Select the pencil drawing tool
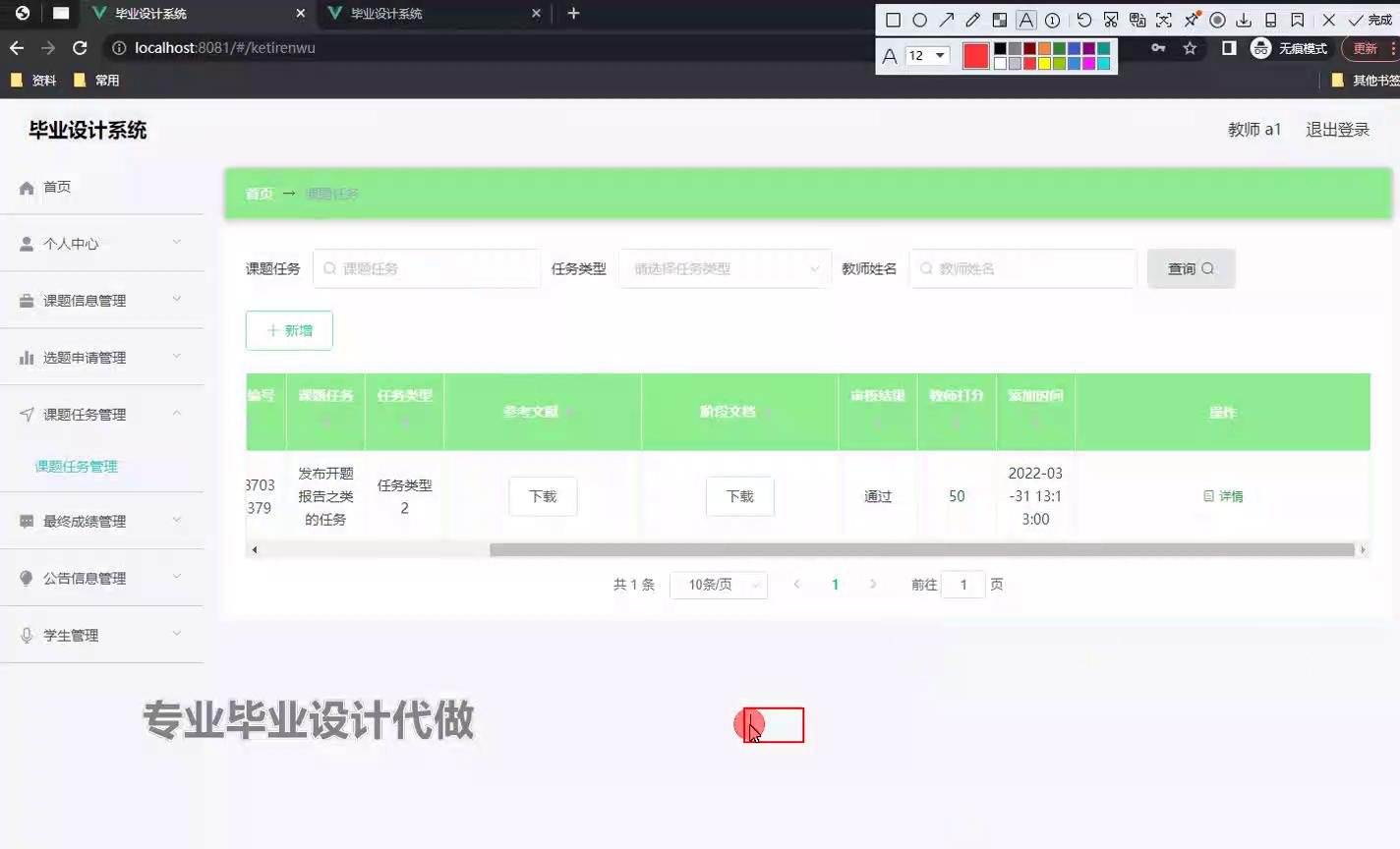 [x=972, y=20]
